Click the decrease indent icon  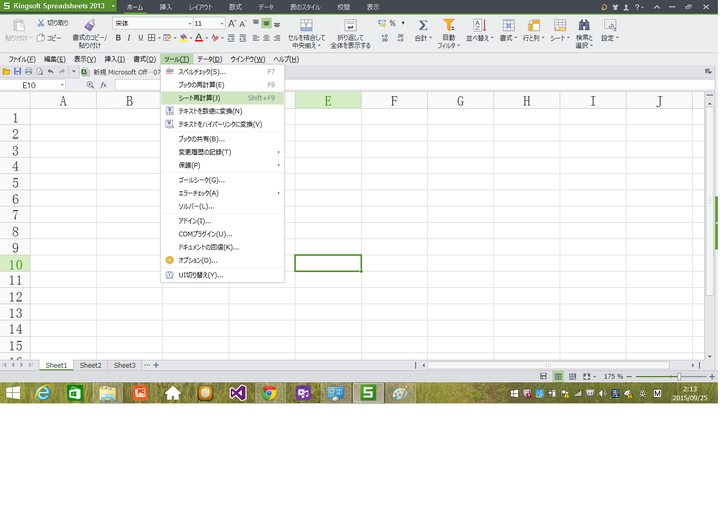click(x=231, y=38)
